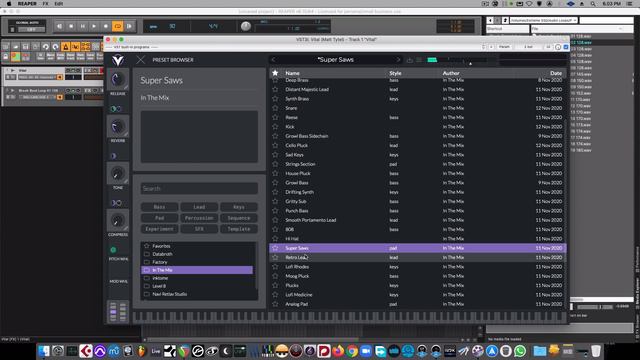This screenshot has width=640, height=360.
Task: Click REAPER transport stop button
Action: (x=71, y=26)
